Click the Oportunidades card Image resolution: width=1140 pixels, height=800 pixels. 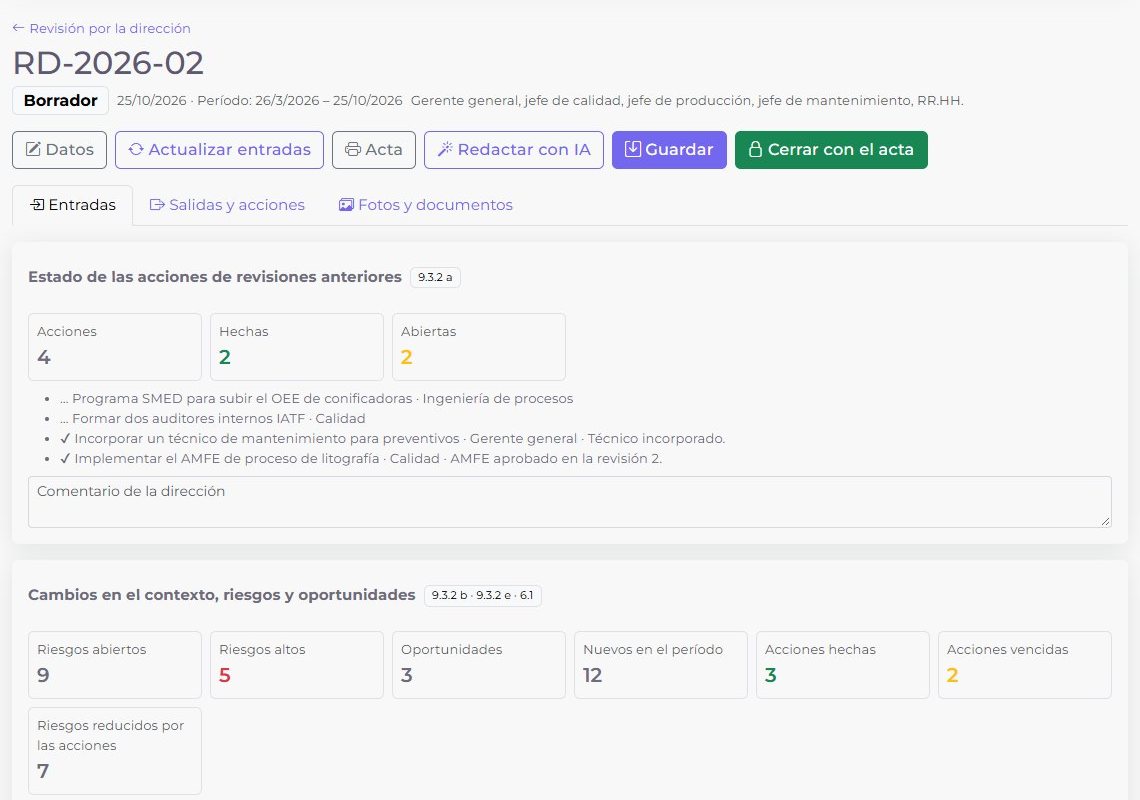click(x=478, y=665)
